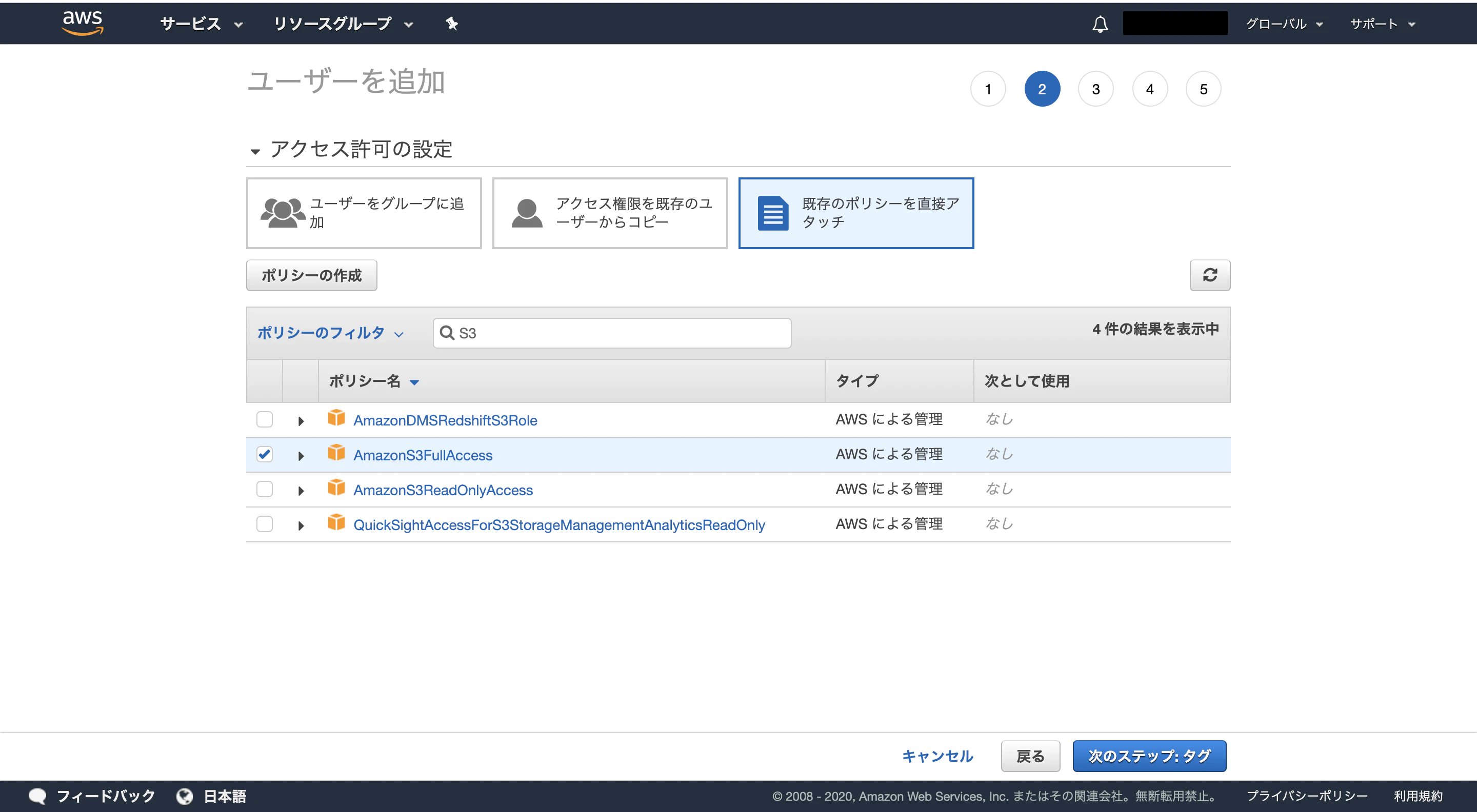The image size is (1477, 812).
Task: Expand the AmazonS3ReadOnlyAccess row details
Action: click(x=301, y=491)
